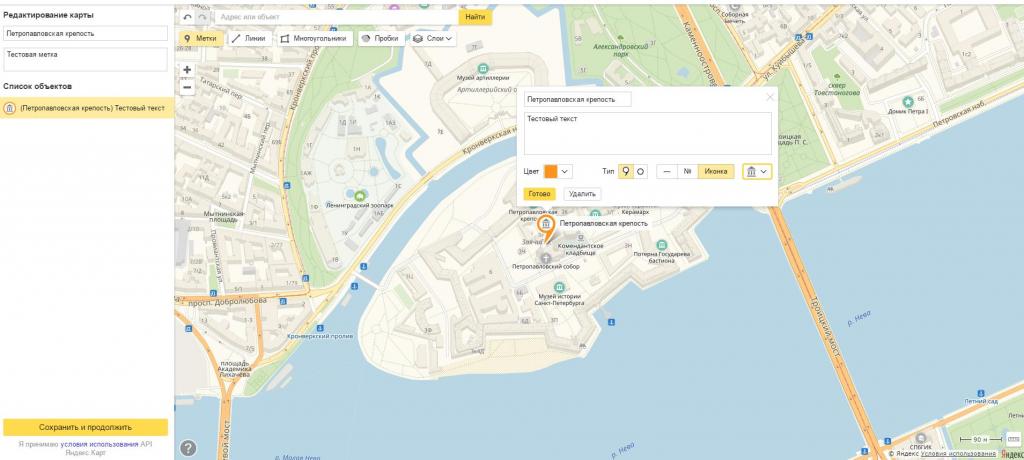Click Сохранить и продолжить button
1024x460 pixels.
(x=85, y=427)
